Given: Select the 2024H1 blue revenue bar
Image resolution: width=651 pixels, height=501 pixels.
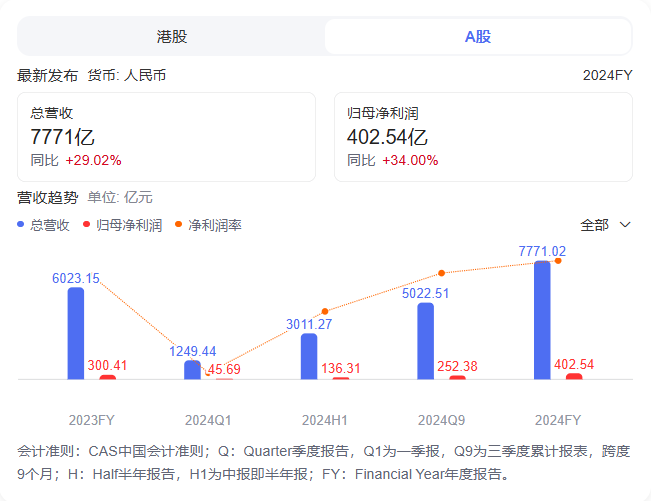Looking at the screenshot, I should click(309, 356).
